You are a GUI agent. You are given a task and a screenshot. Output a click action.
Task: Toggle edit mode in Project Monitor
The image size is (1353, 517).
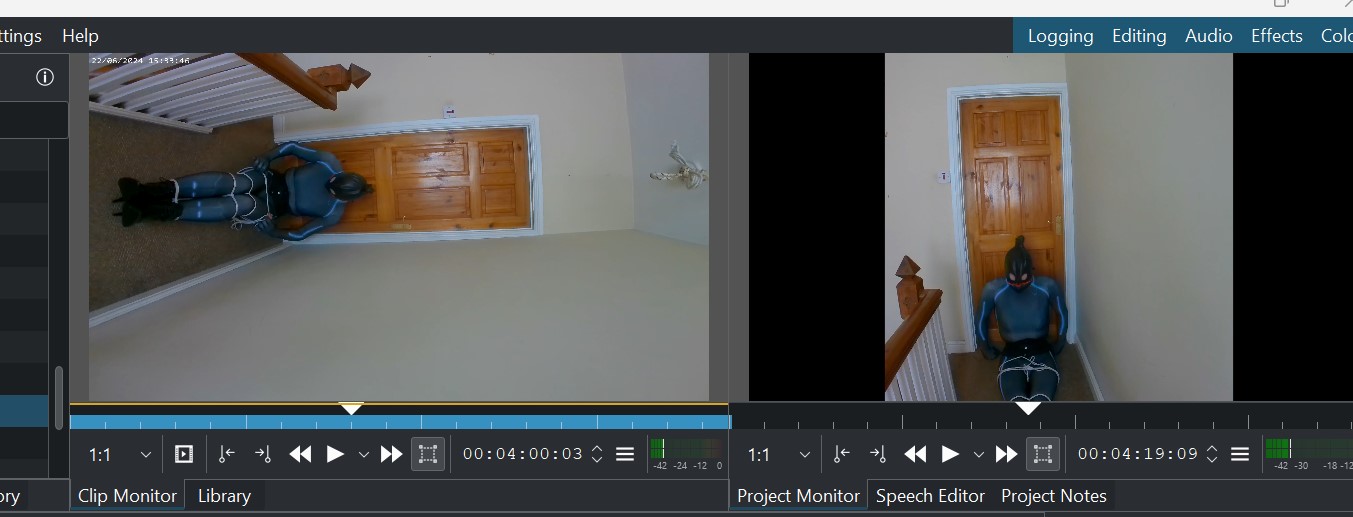(x=1043, y=454)
